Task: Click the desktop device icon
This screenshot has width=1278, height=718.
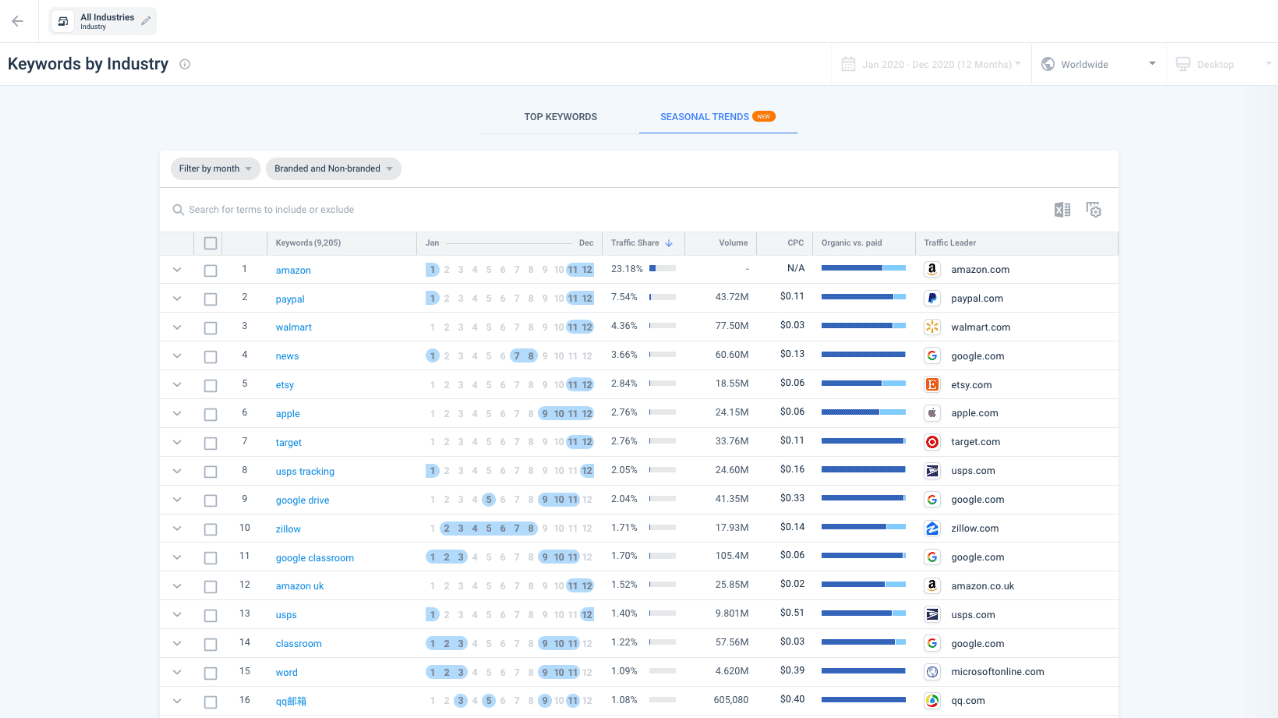Action: tap(1183, 64)
